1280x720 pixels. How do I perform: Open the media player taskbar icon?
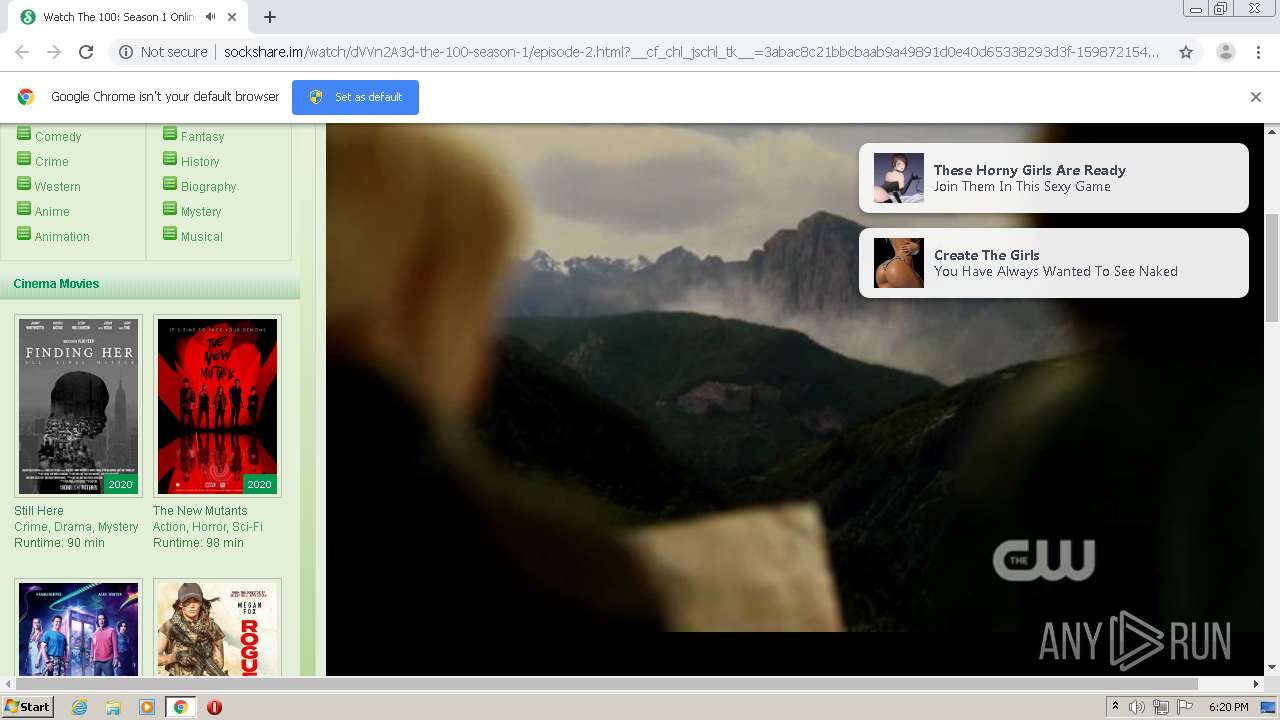click(147, 707)
